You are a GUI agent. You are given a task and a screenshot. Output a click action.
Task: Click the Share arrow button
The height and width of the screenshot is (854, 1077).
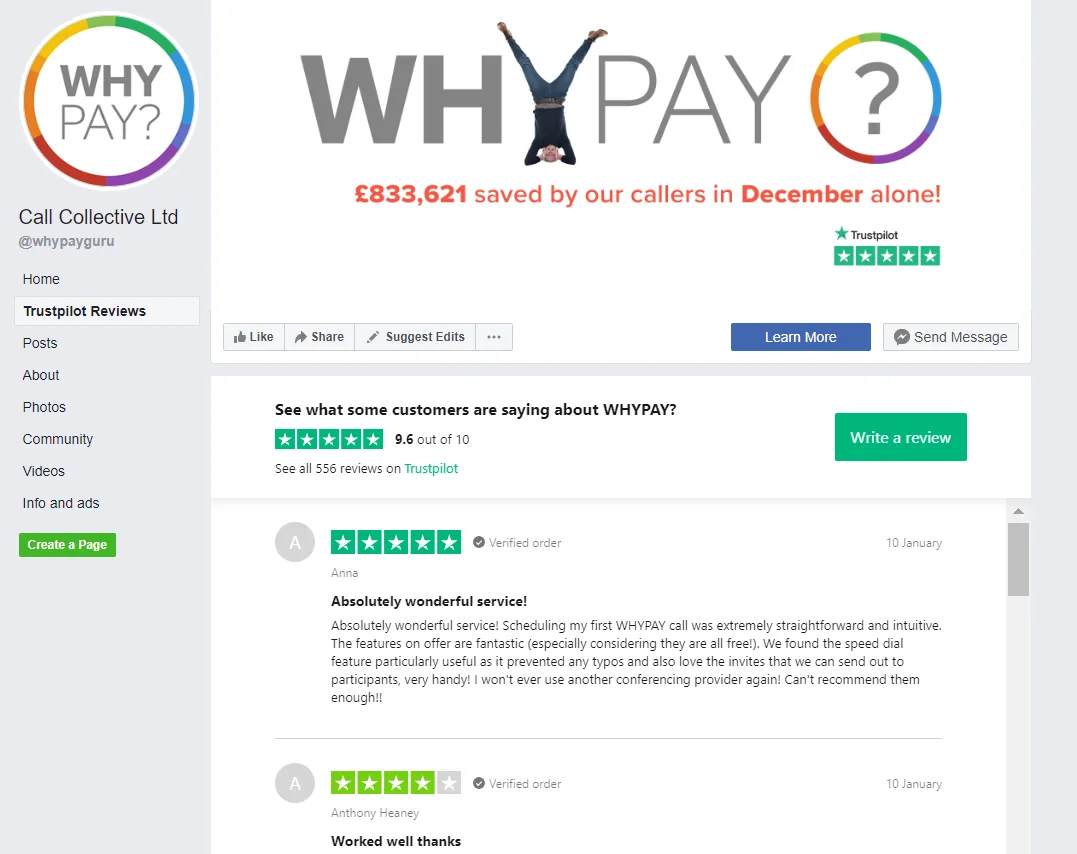319,337
